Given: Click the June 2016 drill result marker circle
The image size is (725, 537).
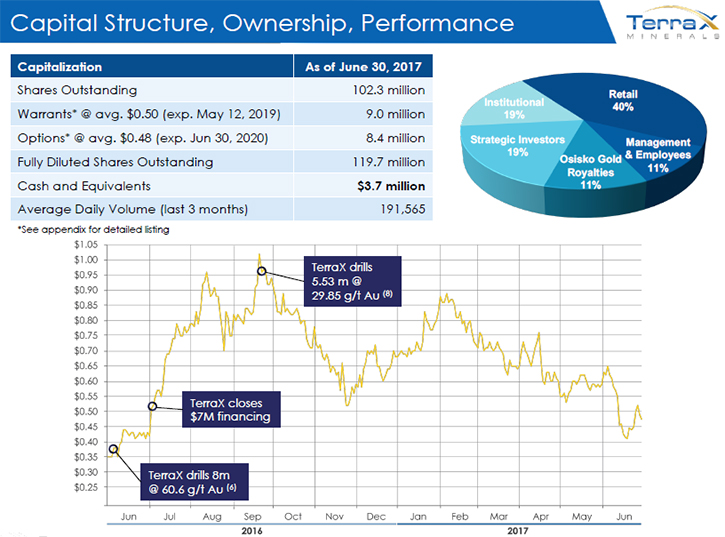Looking at the screenshot, I should pos(113,449).
